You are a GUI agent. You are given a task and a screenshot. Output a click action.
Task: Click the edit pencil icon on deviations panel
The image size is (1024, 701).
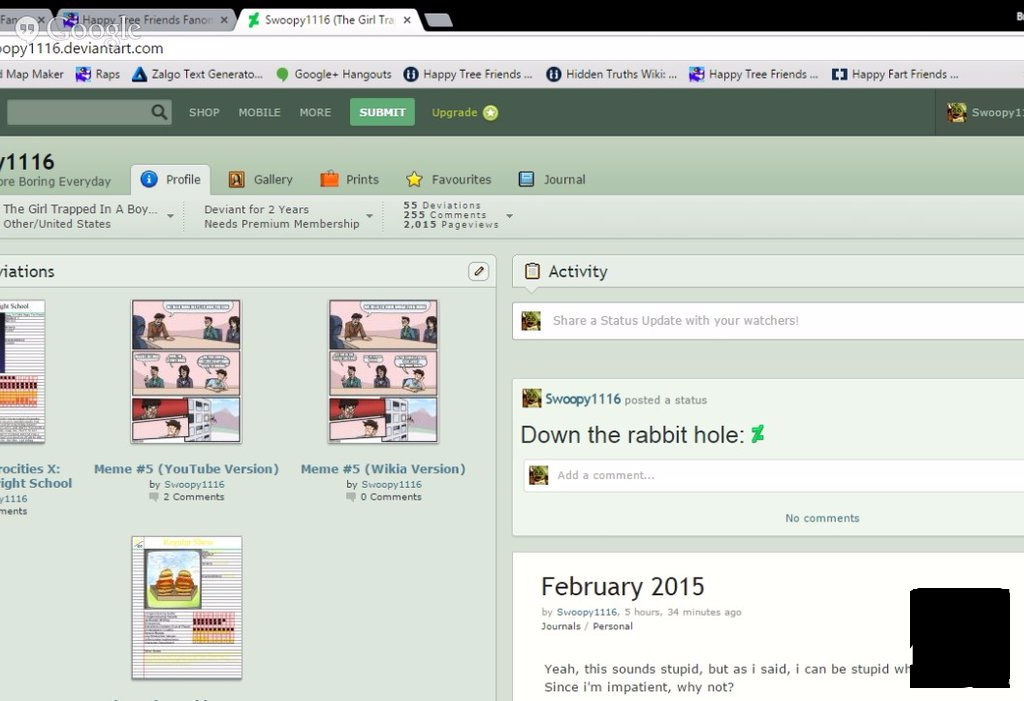point(479,271)
